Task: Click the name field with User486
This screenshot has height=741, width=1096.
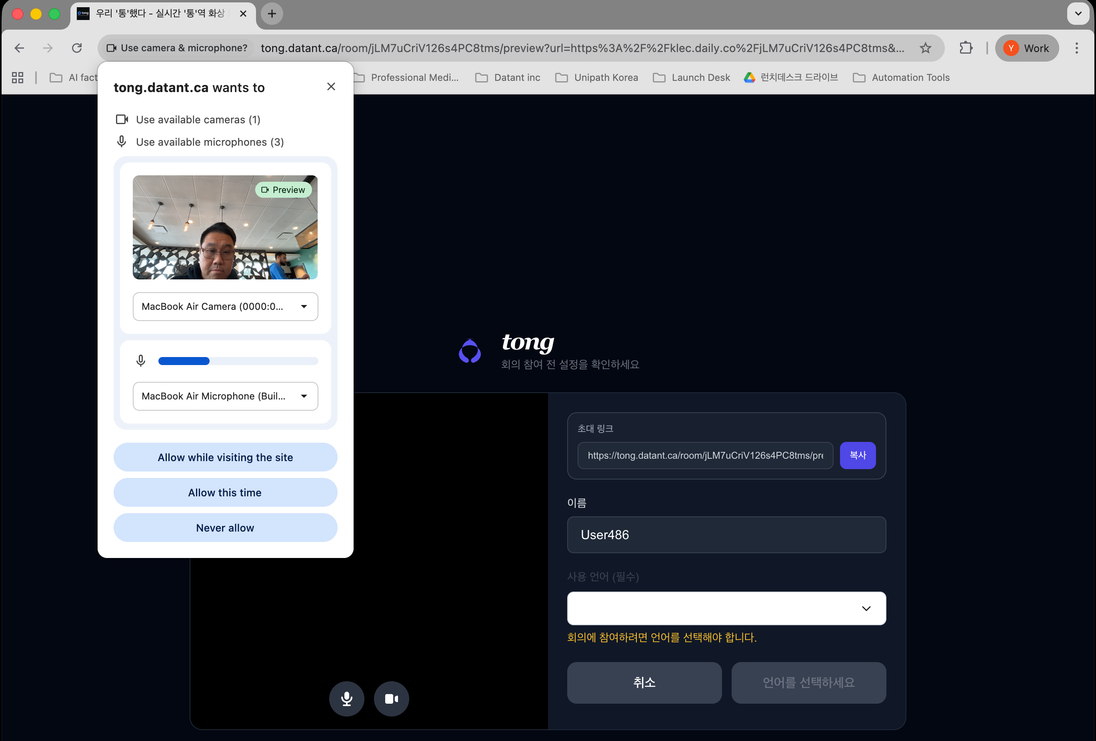Action: point(726,535)
